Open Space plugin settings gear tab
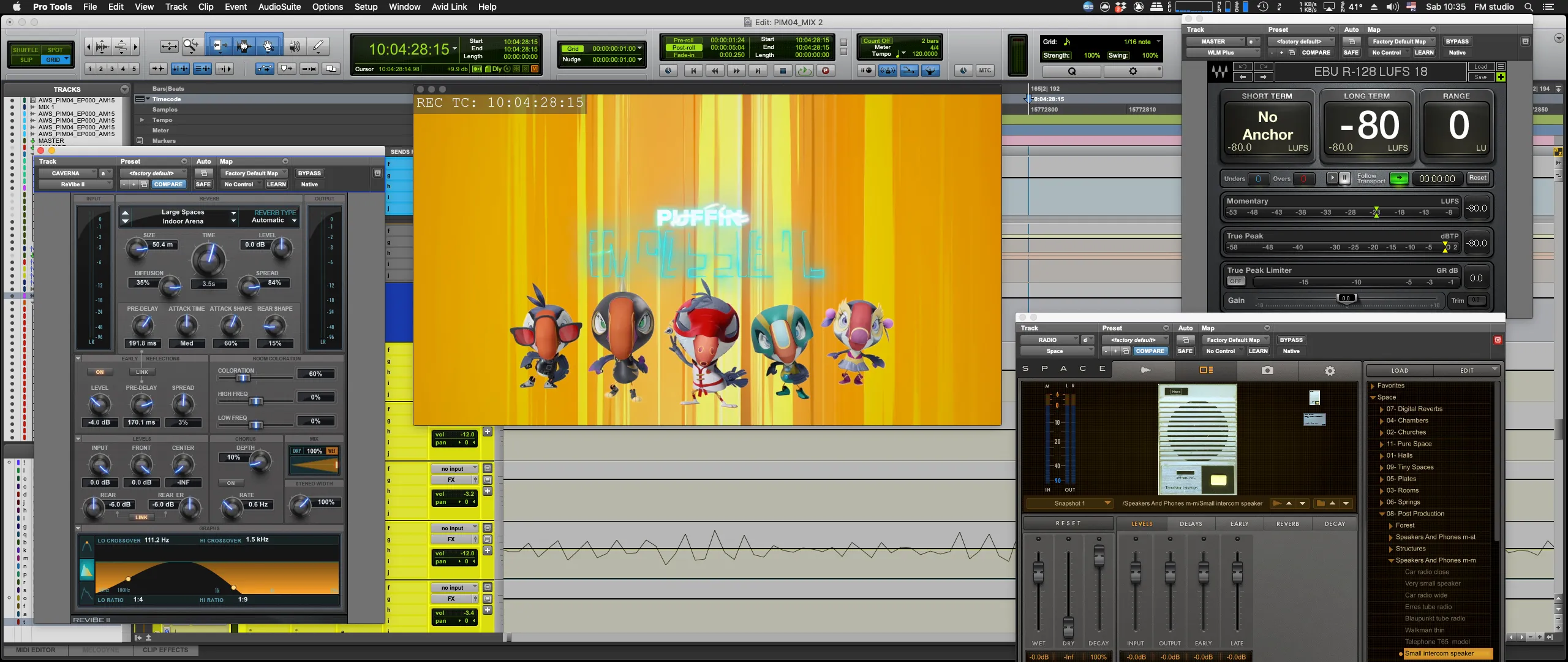 pyautogui.click(x=1329, y=370)
